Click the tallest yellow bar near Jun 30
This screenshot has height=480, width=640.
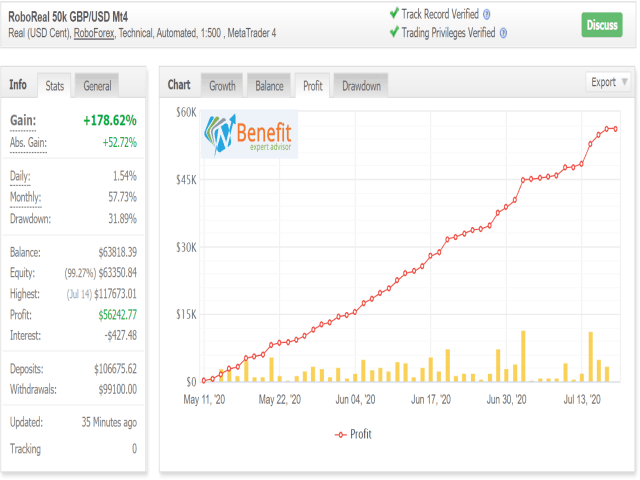pyautogui.click(x=523, y=356)
